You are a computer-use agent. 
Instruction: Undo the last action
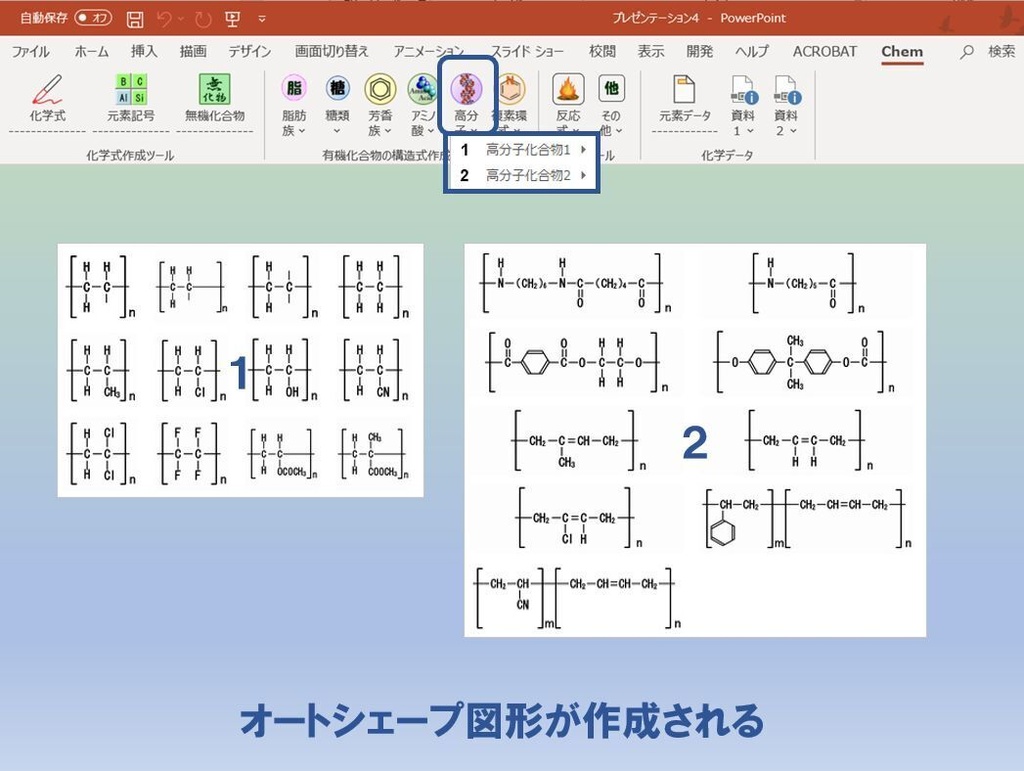(165, 19)
